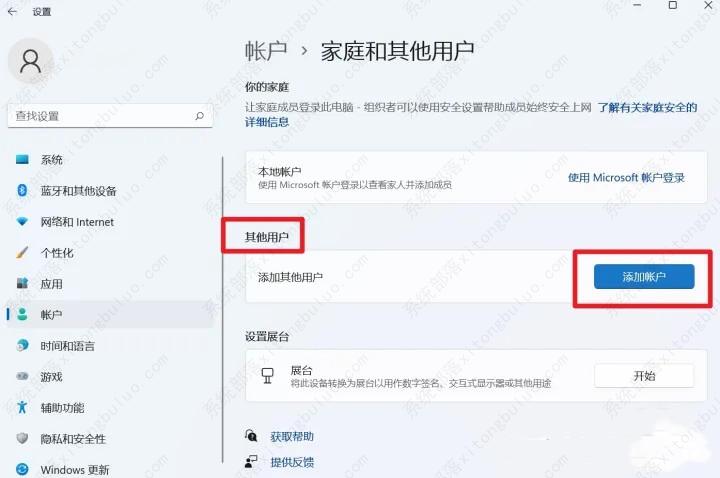Image resolution: width=720 pixels, height=478 pixels.
Task: Click the 你的家庭 heading
Action: 266,87
